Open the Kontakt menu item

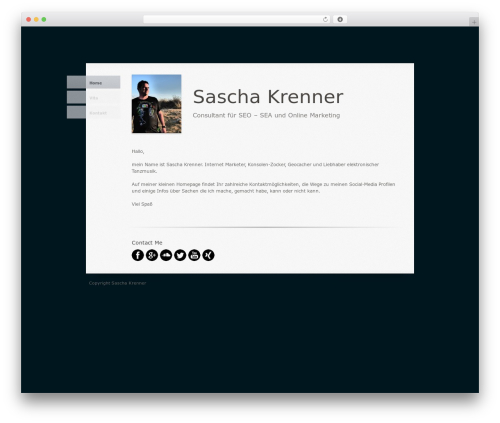click(x=94, y=113)
